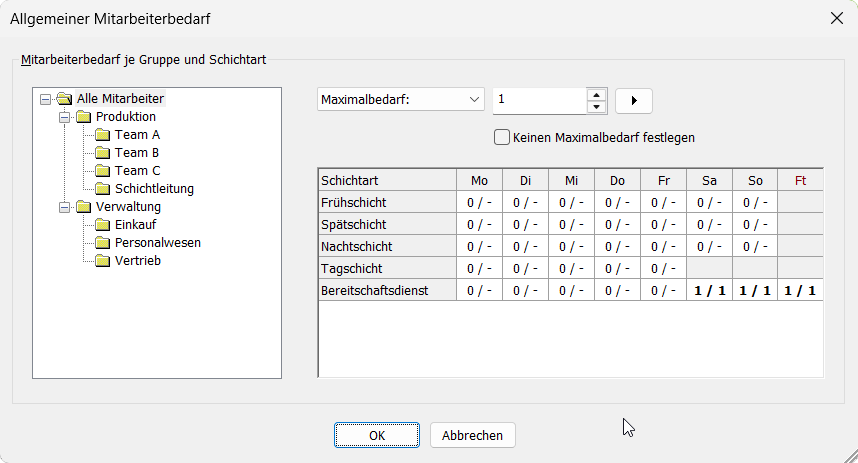Image resolution: width=858 pixels, height=463 pixels.
Task: Select the Spätschicht row label
Action: pyautogui.click(x=387, y=224)
